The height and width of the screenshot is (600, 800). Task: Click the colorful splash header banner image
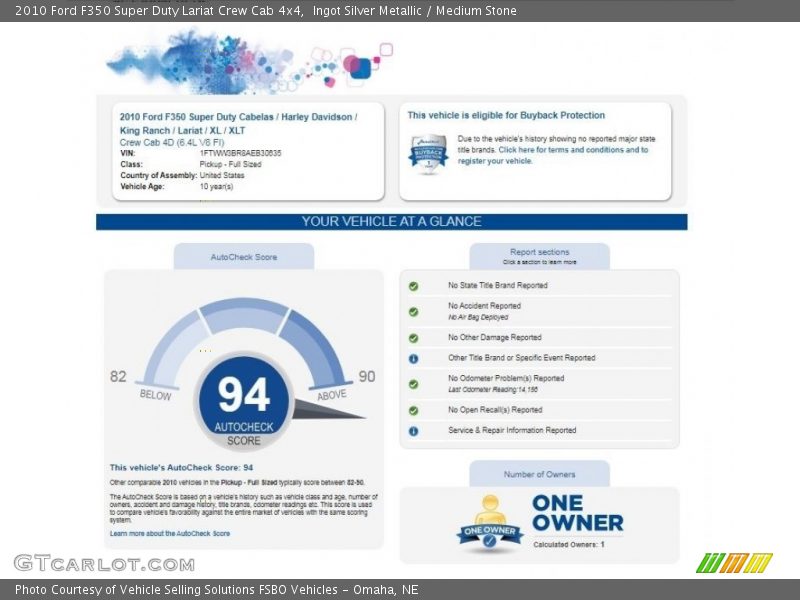(x=249, y=61)
